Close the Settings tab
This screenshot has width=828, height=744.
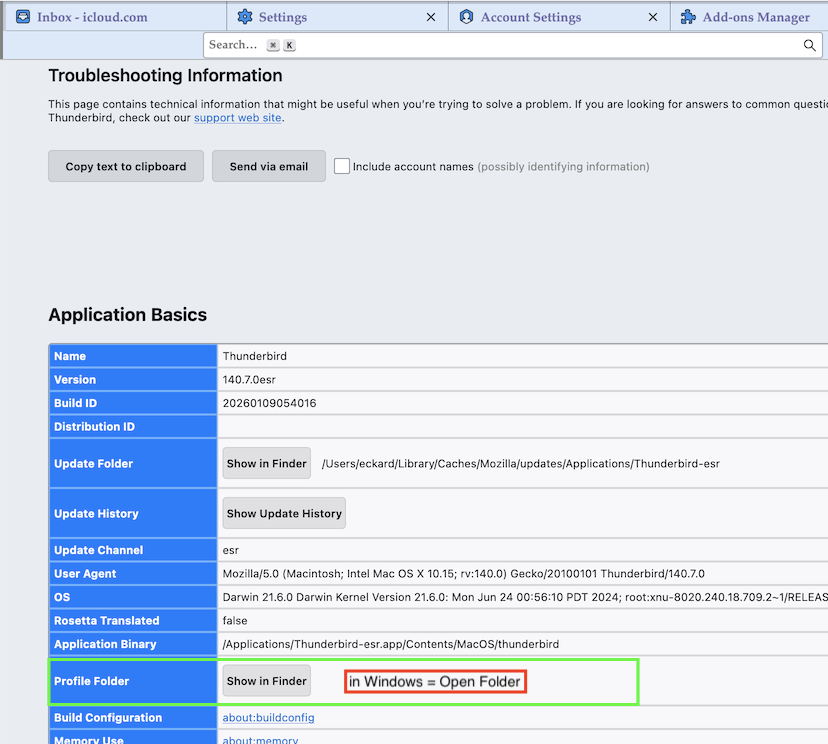(x=431, y=17)
